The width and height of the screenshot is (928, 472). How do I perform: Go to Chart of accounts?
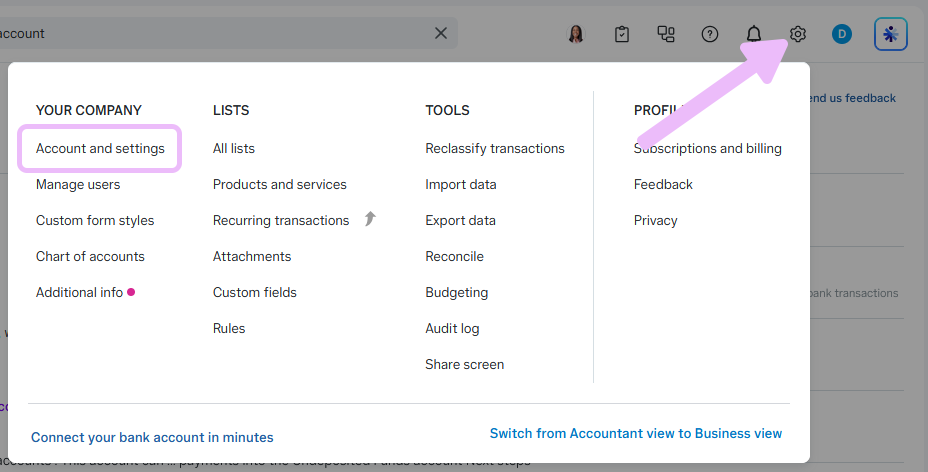[90, 256]
